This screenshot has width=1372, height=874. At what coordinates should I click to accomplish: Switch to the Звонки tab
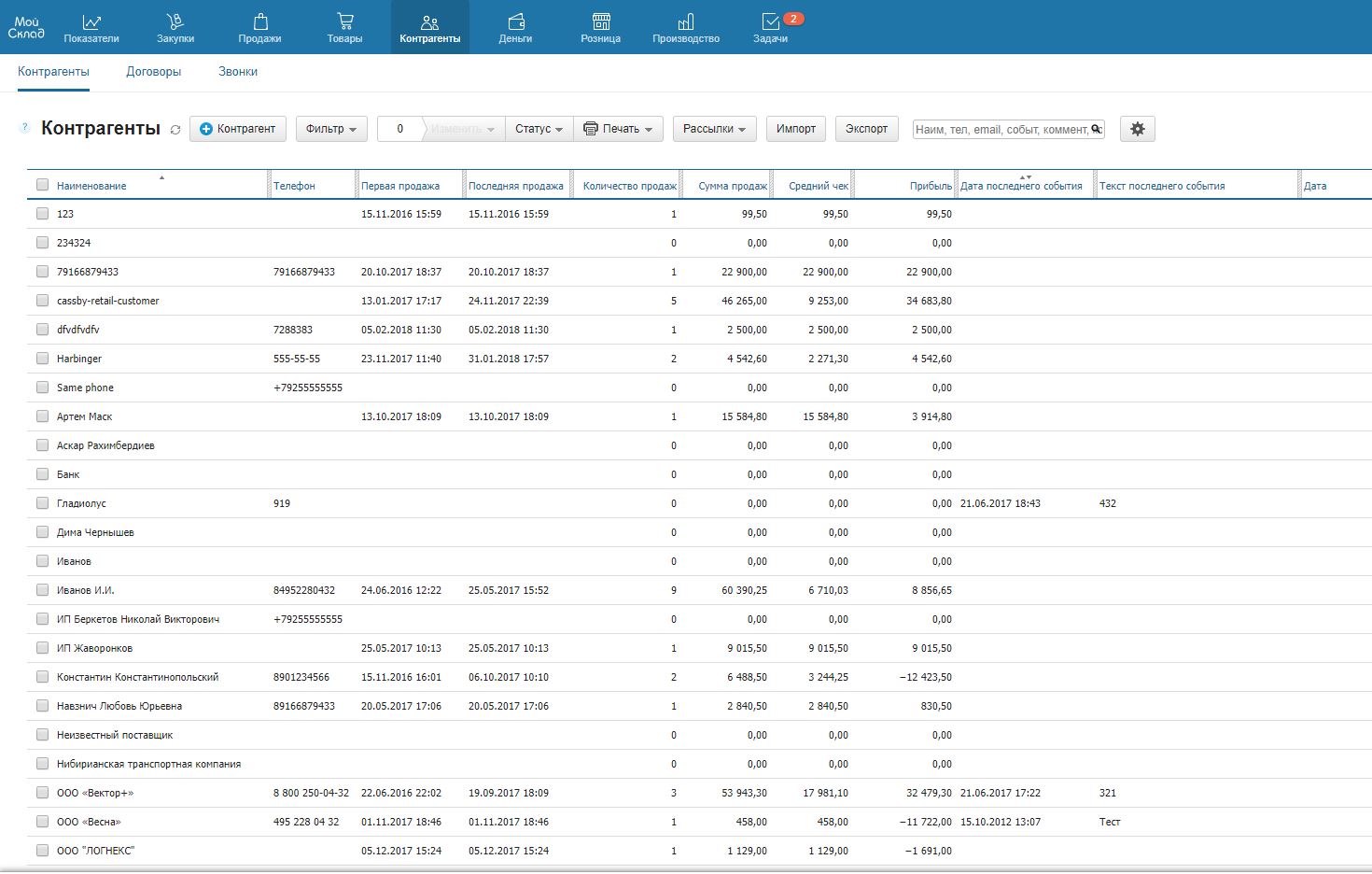point(238,72)
